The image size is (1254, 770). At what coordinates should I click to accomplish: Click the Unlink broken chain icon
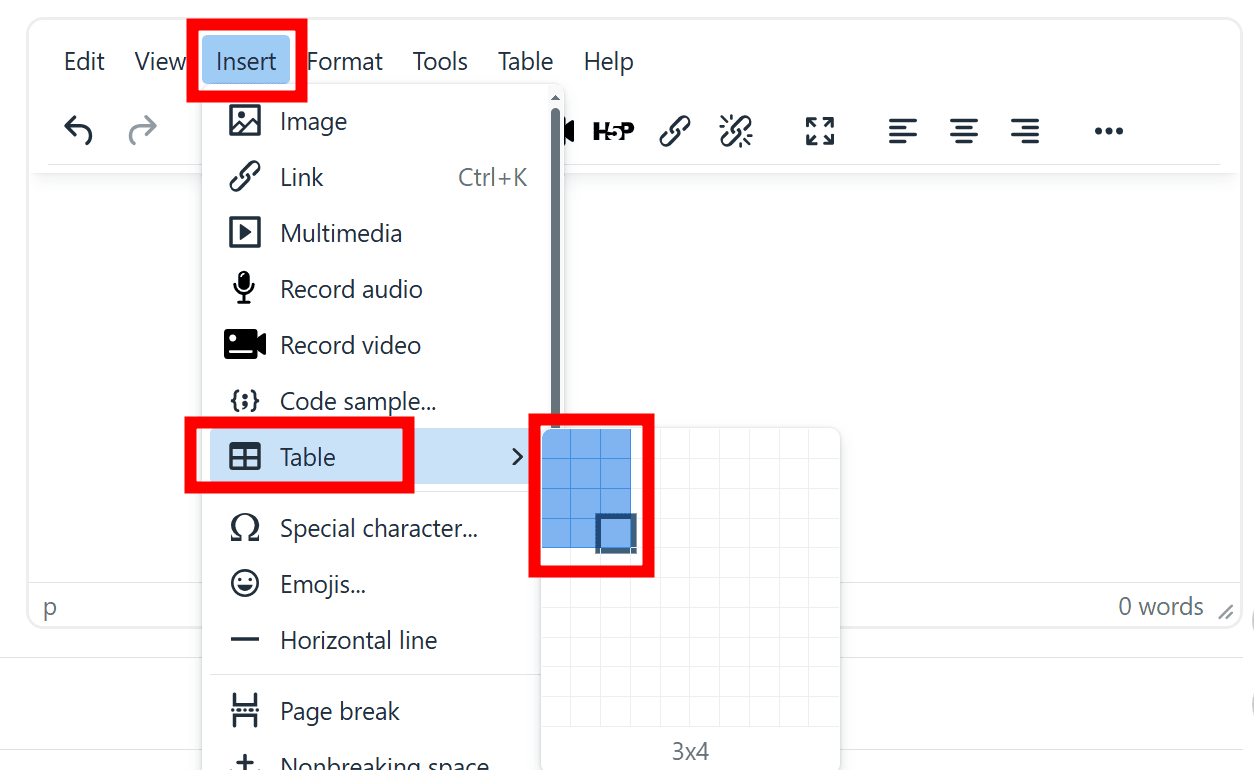tap(736, 131)
